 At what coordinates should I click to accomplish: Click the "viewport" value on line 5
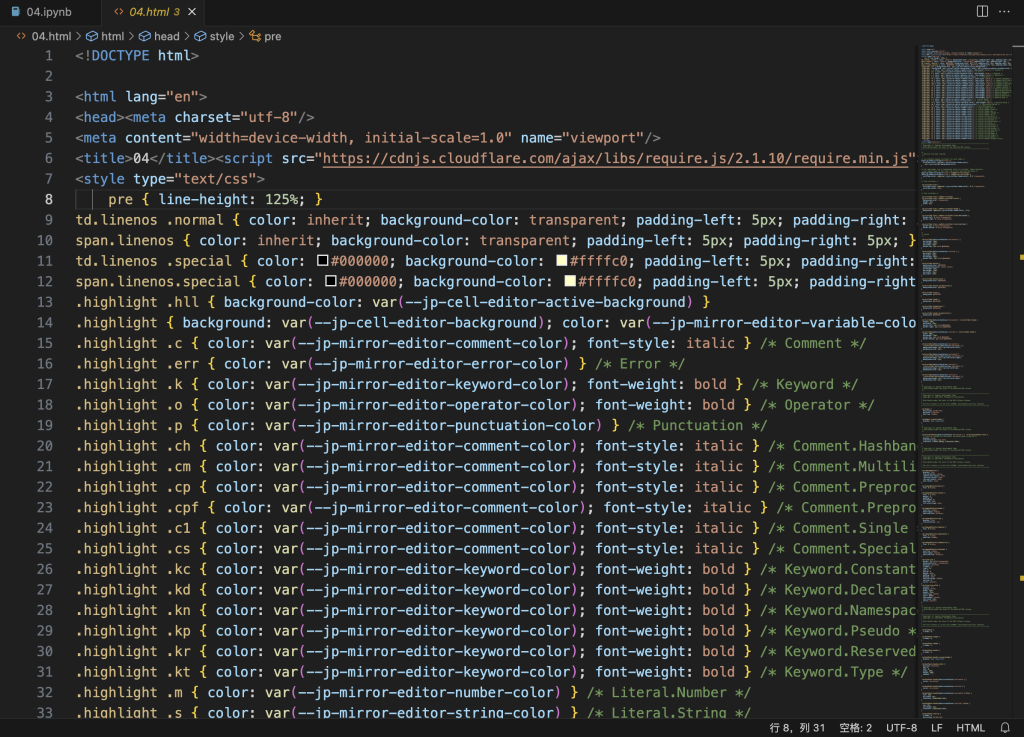pos(603,138)
